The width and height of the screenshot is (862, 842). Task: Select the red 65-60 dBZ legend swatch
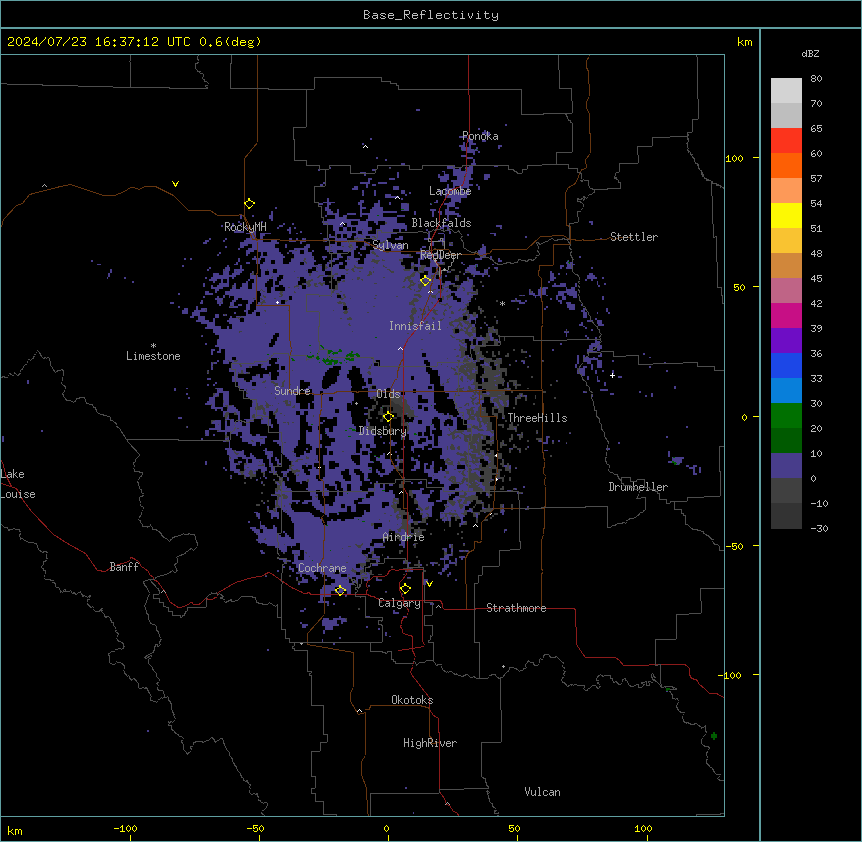tap(786, 141)
